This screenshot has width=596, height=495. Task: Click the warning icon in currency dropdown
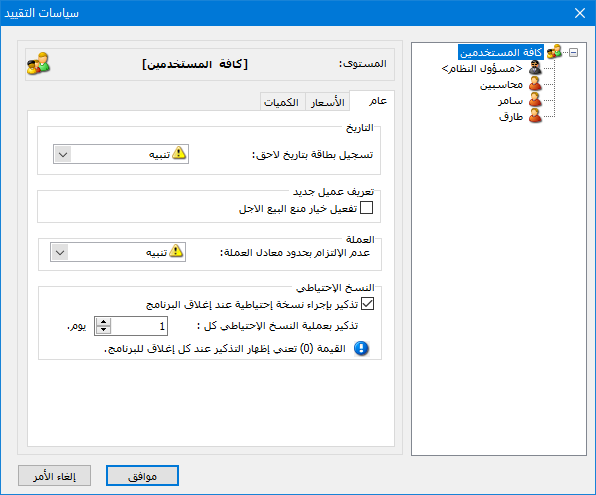pyautogui.click(x=176, y=251)
